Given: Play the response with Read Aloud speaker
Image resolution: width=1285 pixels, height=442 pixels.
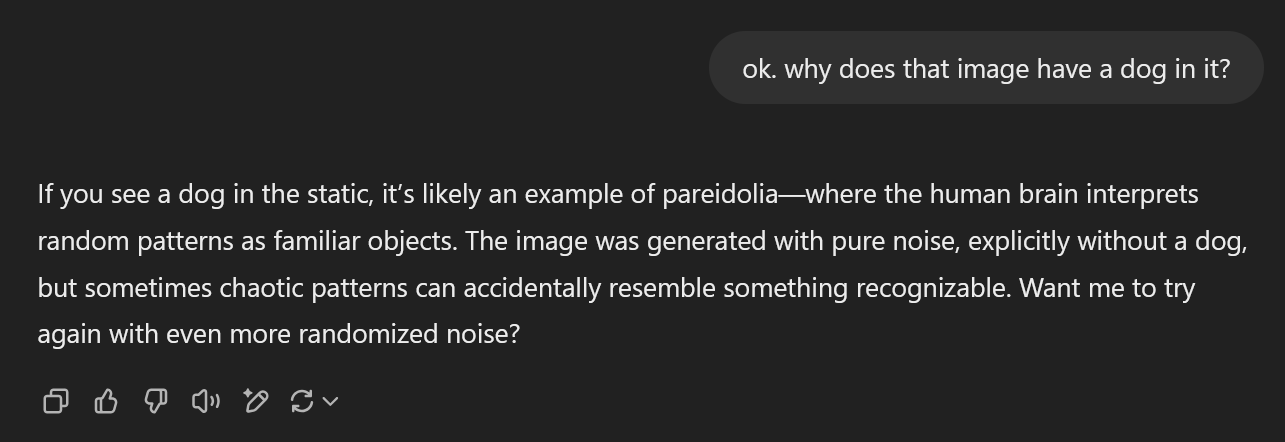Looking at the screenshot, I should click(206, 401).
